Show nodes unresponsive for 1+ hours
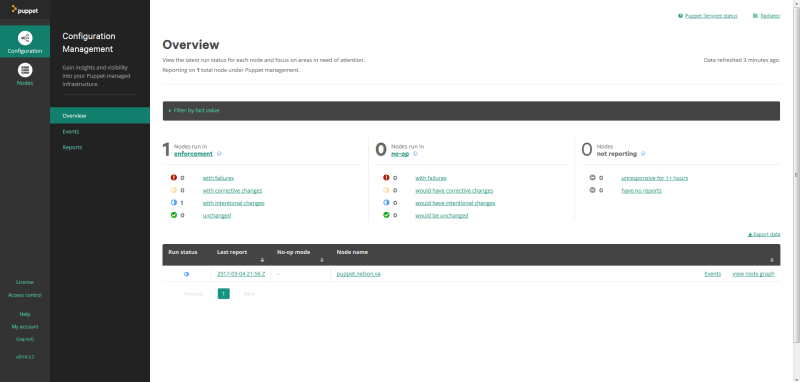The height and width of the screenshot is (382, 800). [655, 178]
